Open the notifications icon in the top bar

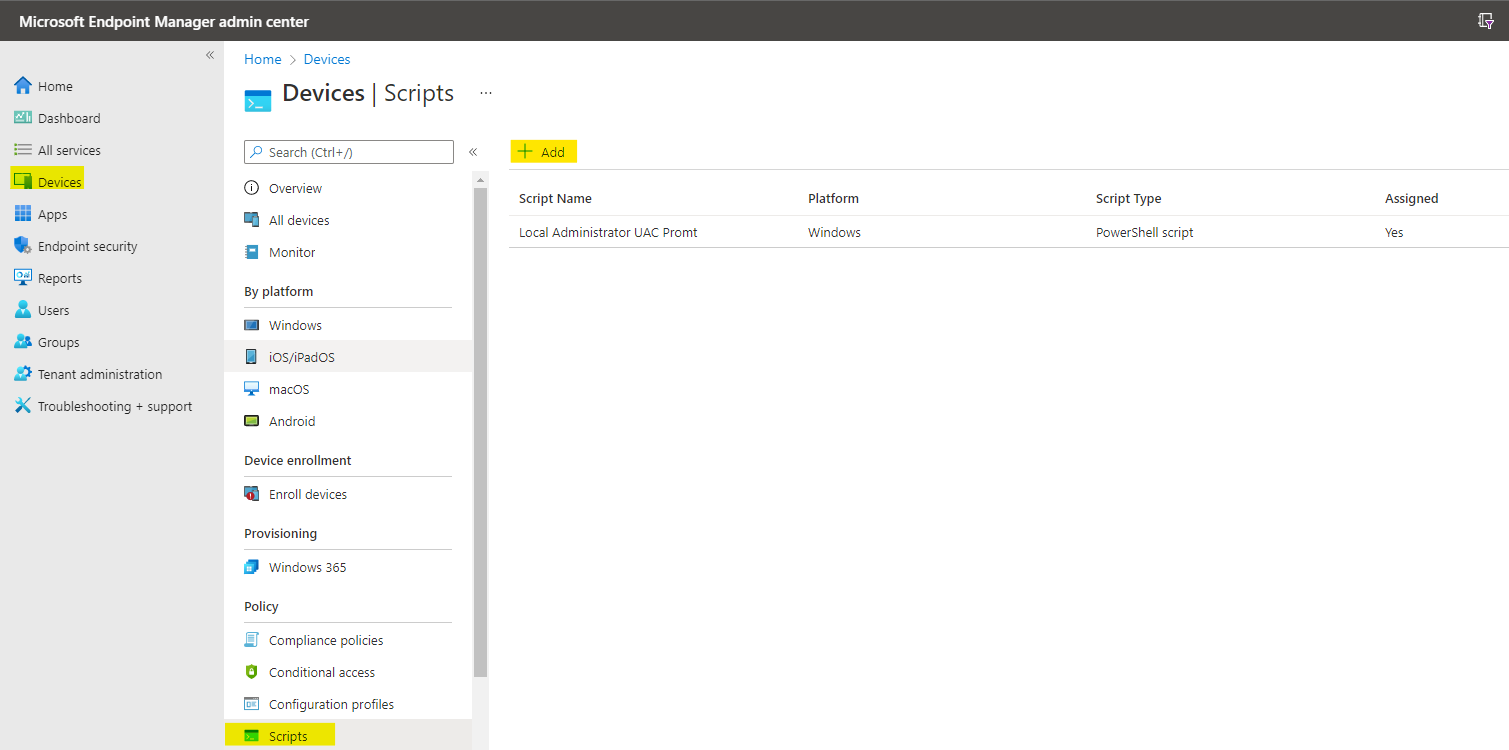coord(1484,20)
